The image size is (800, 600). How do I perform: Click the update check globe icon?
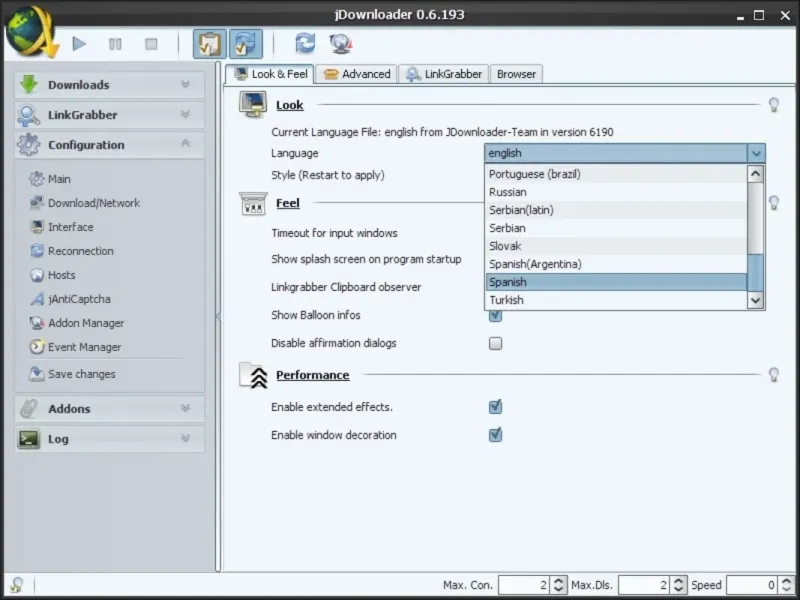pyautogui.click(x=341, y=43)
